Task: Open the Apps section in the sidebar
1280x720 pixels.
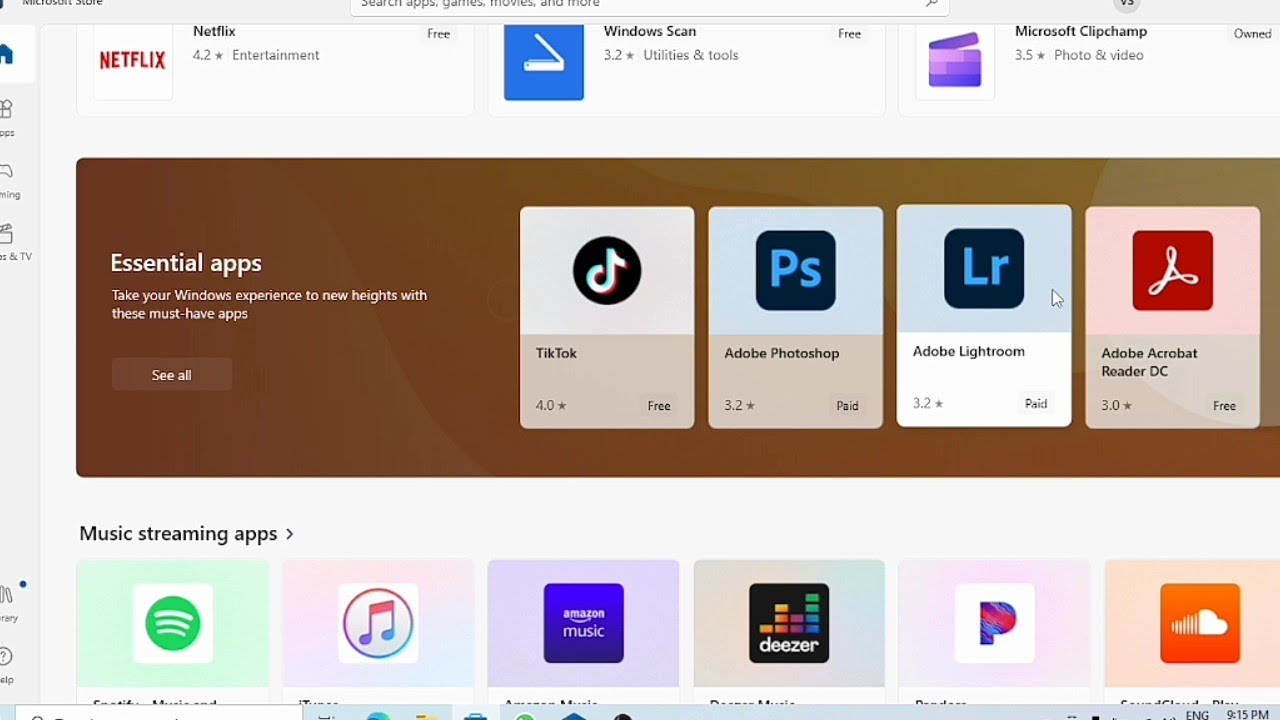Action: click(8, 117)
